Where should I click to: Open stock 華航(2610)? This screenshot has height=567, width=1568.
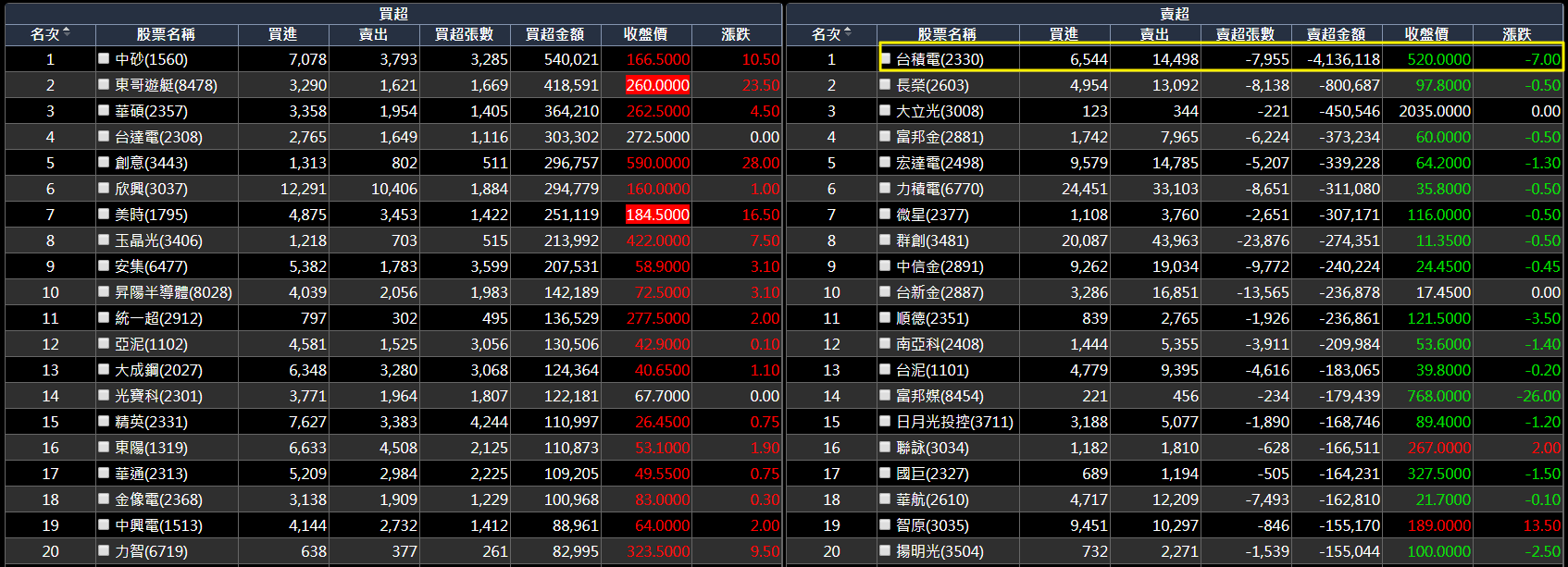tap(932, 499)
